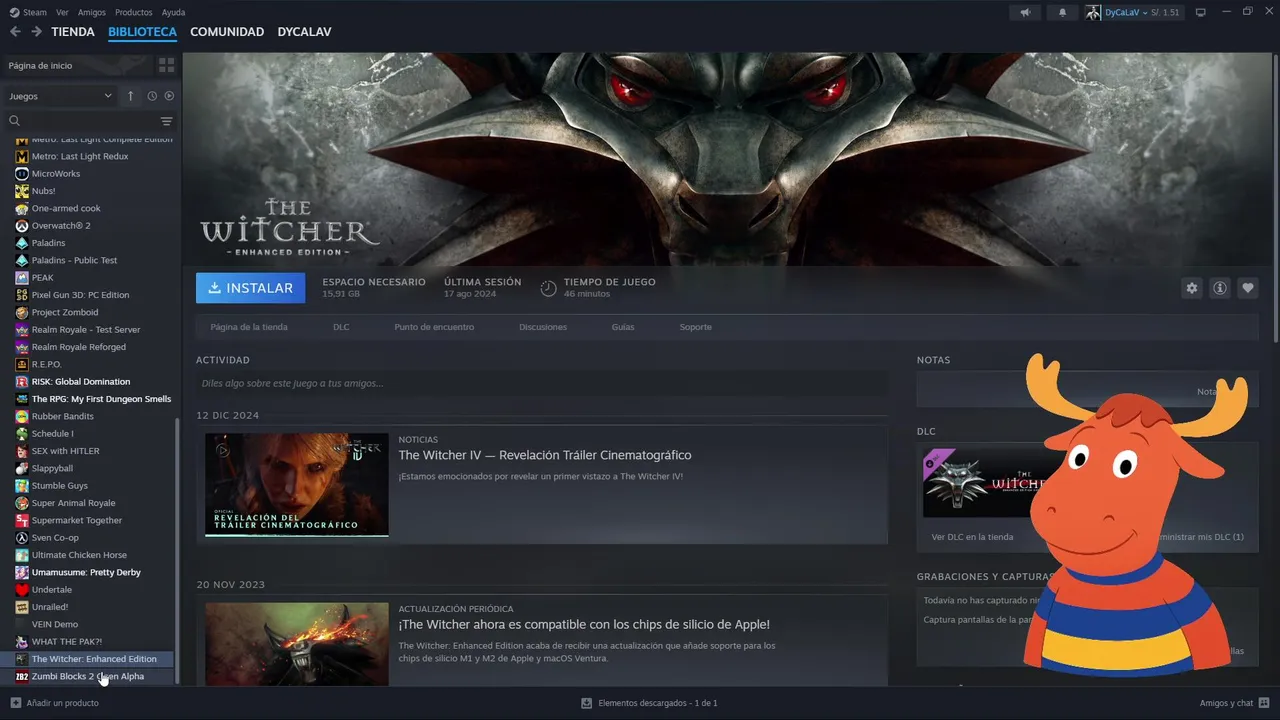Open Guías tab

pos(623,327)
